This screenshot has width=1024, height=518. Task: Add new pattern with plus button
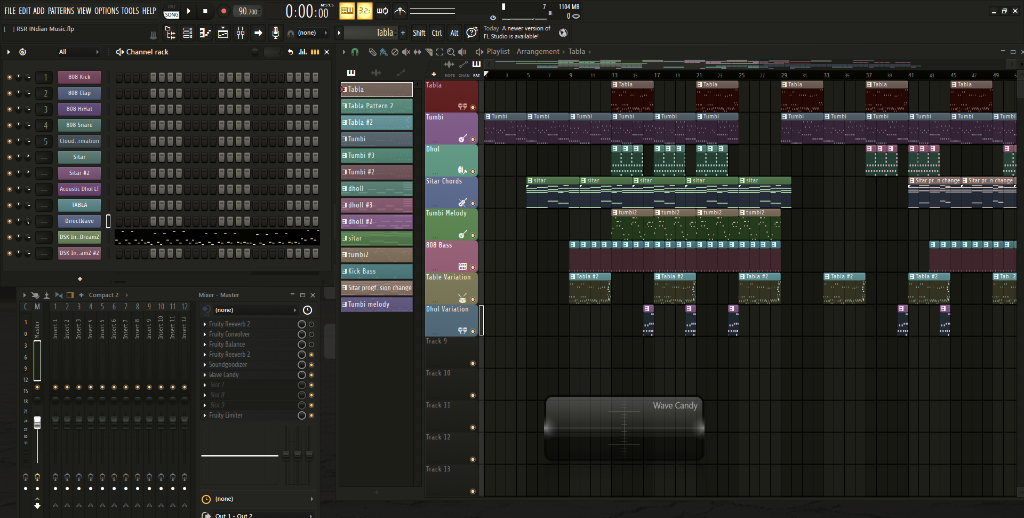point(403,33)
